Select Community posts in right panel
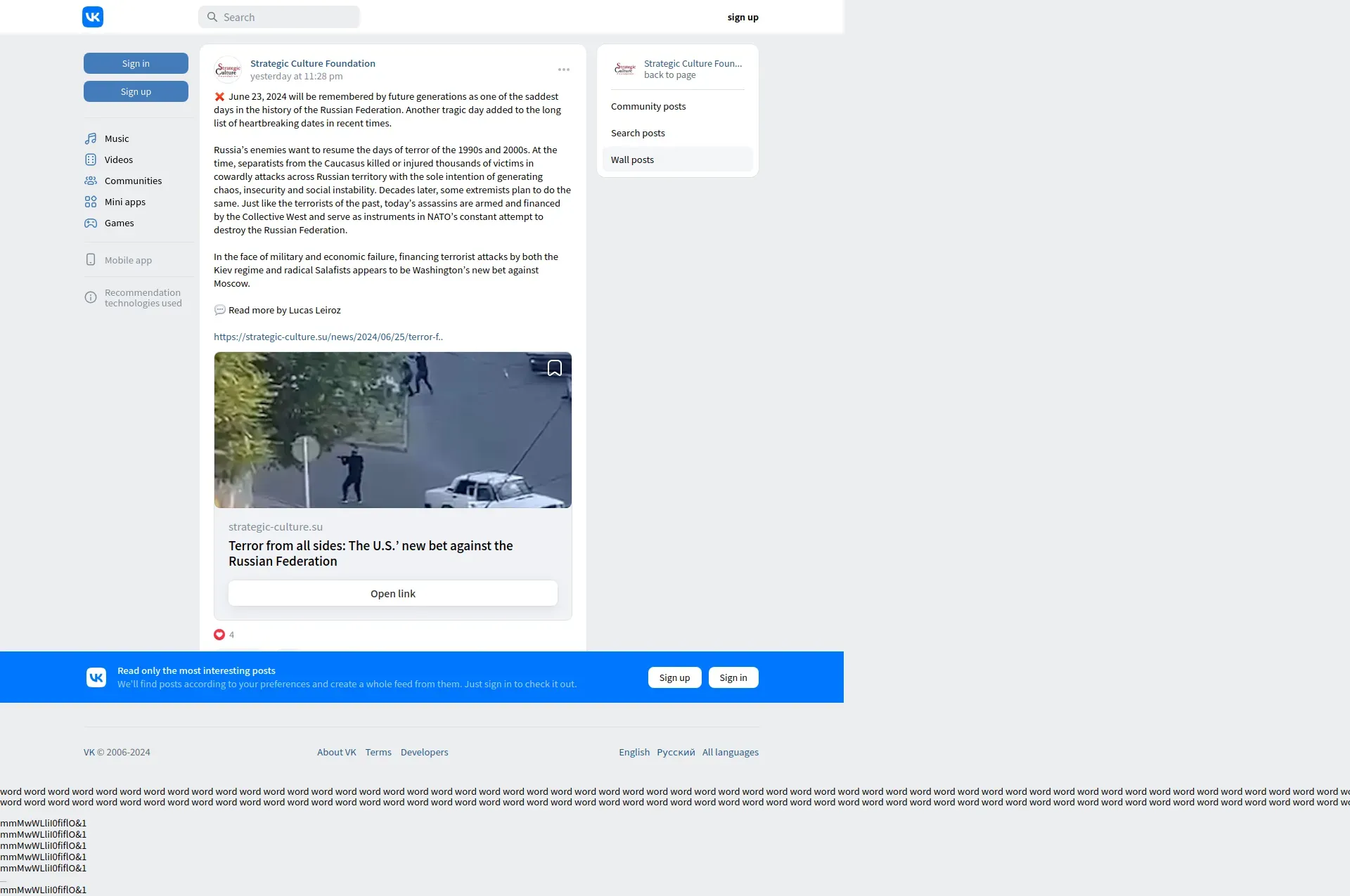The height and width of the screenshot is (896, 1350). pyautogui.click(x=648, y=107)
